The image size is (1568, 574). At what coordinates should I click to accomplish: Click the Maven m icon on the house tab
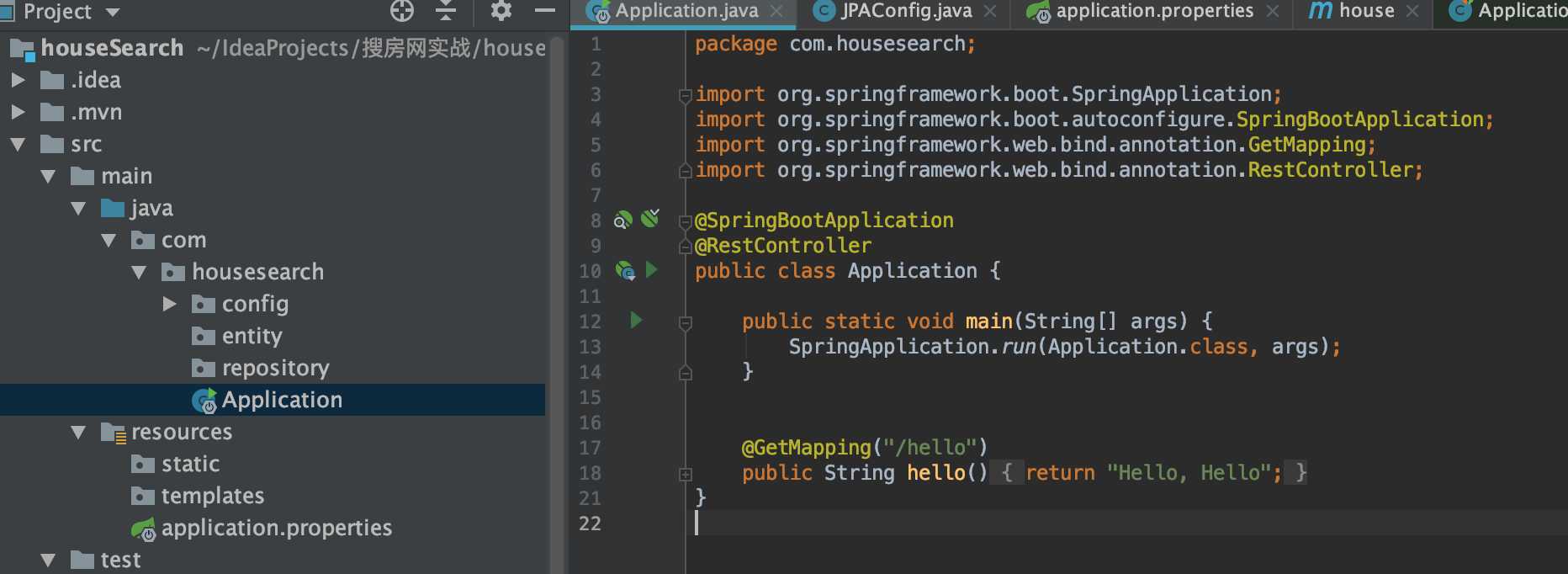1321,11
